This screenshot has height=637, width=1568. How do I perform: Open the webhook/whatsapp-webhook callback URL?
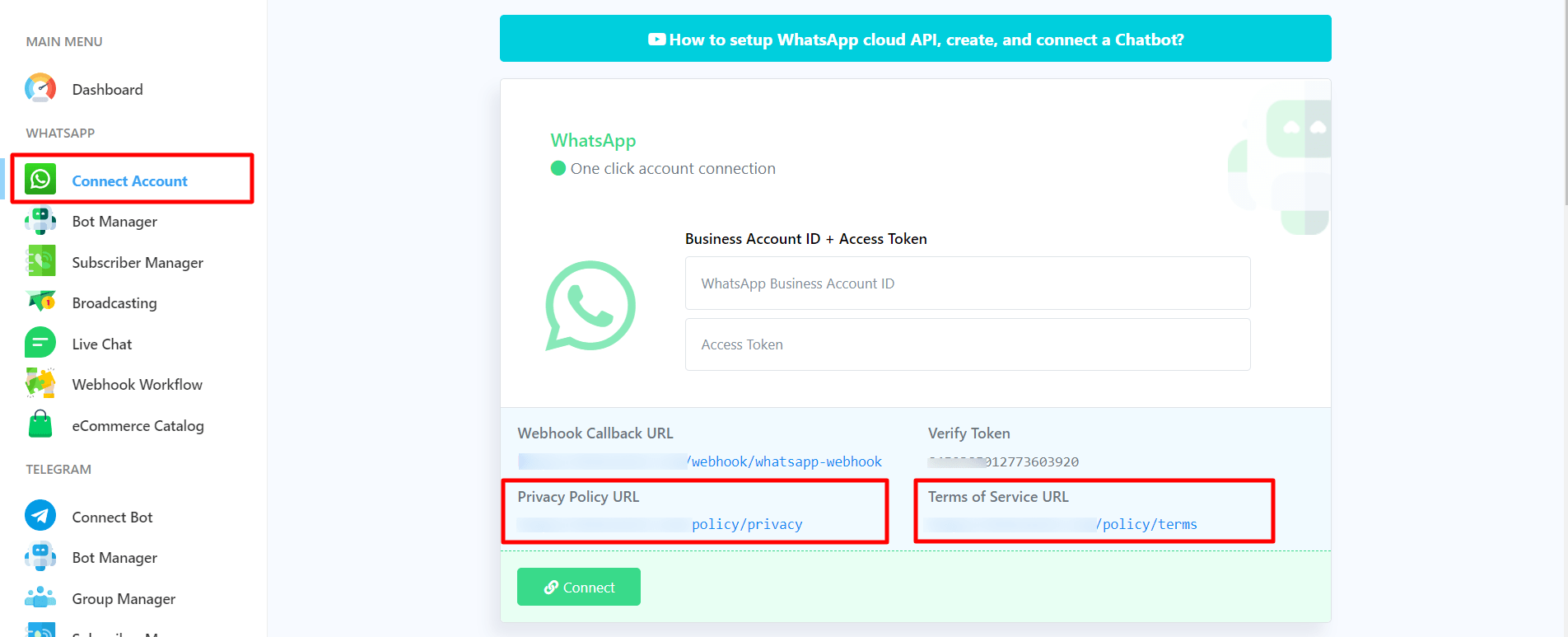point(786,461)
